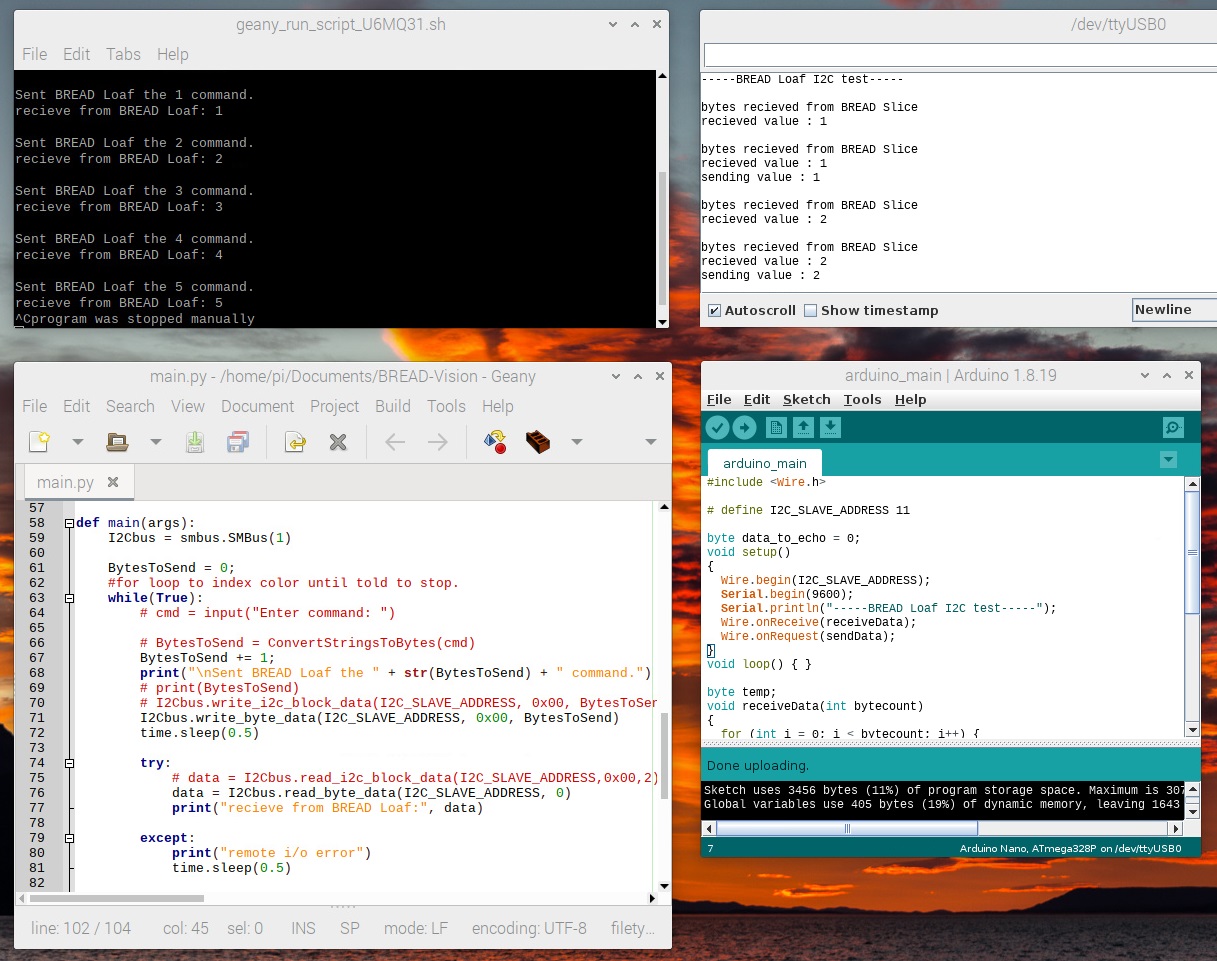Open the Sketch menu in Arduino
The height and width of the screenshot is (961, 1217).
click(x=806, y=399)
